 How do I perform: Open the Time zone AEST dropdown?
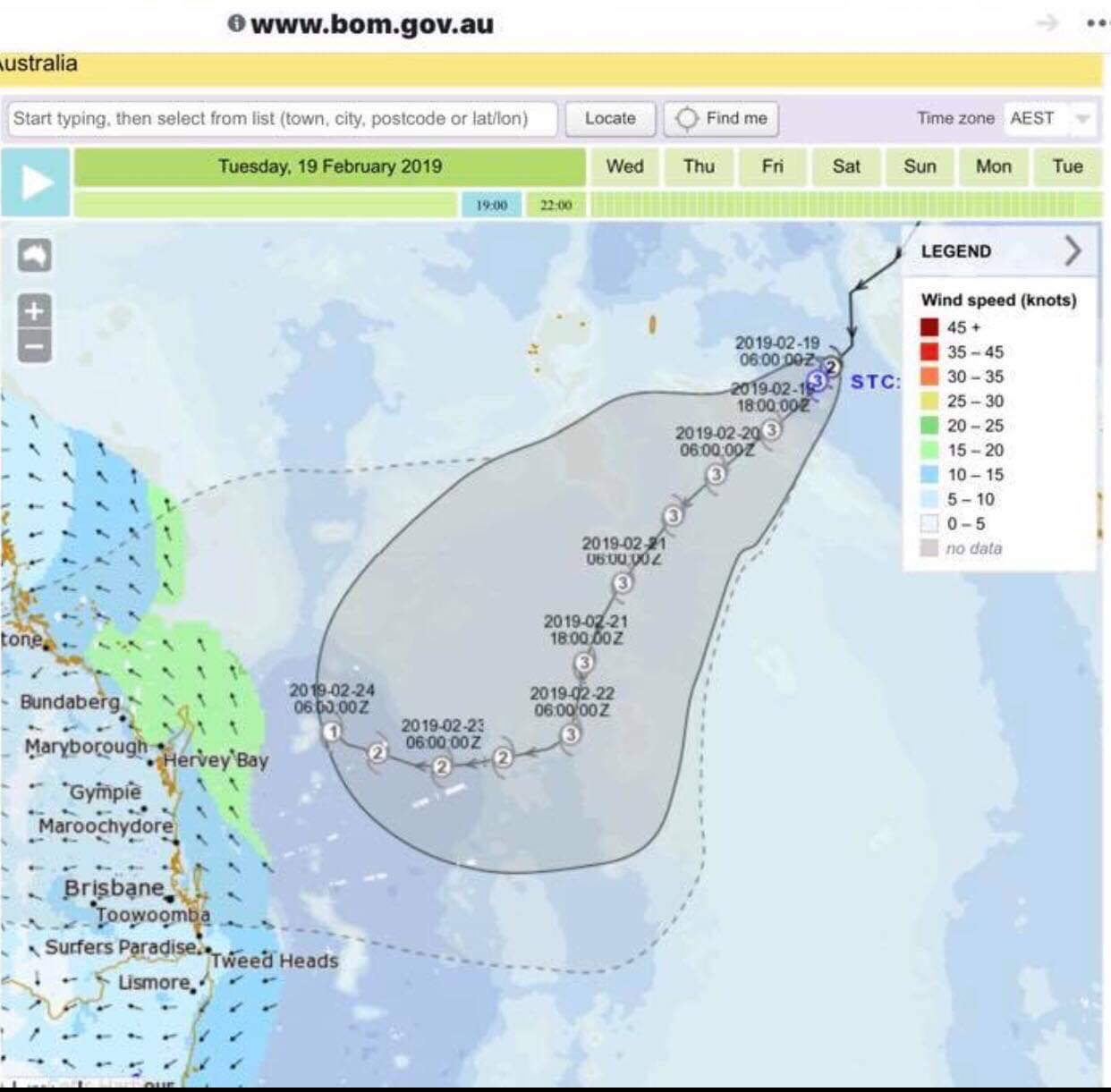[1049, 118]
